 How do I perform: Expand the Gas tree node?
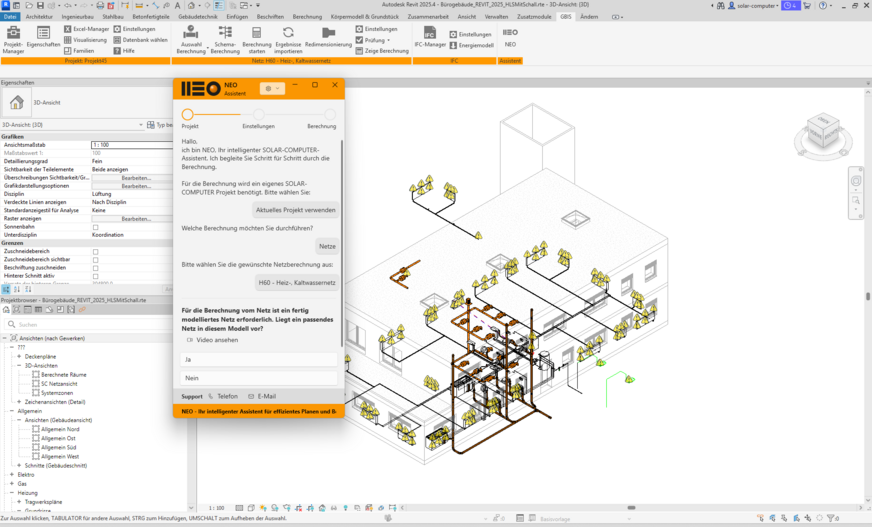pyautogui.click(x=12, y=484)
